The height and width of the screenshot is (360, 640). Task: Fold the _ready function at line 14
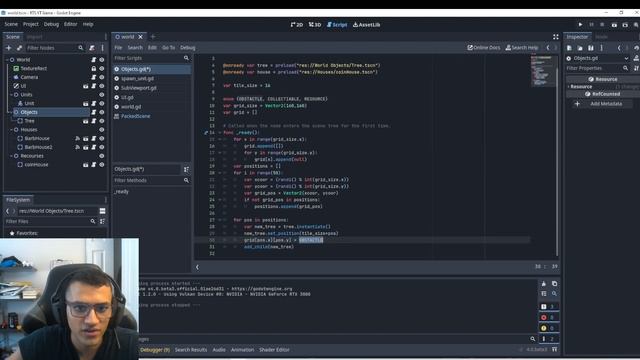[220, 133]
